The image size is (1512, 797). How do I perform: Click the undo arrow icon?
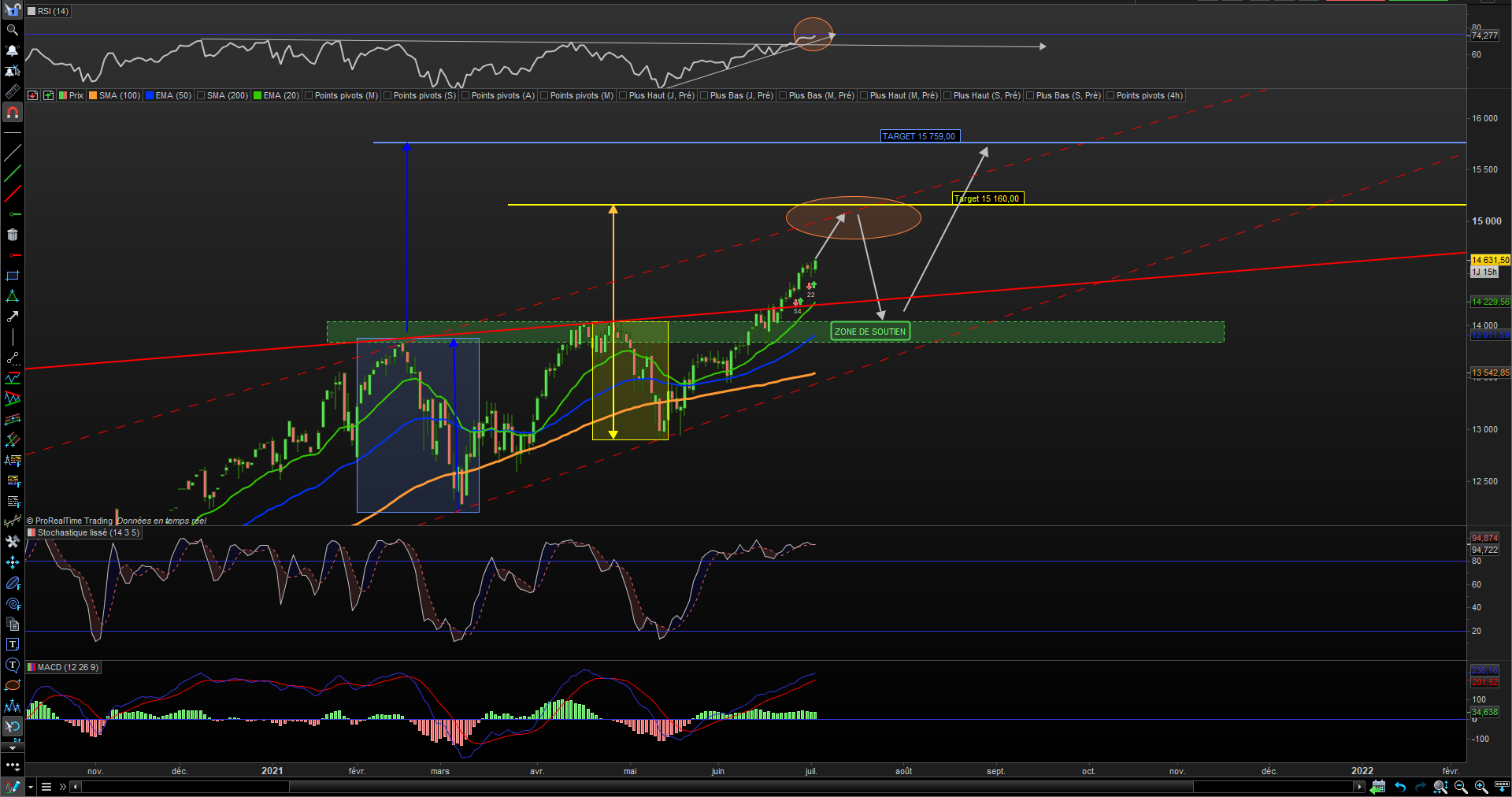coord(1399,787)
